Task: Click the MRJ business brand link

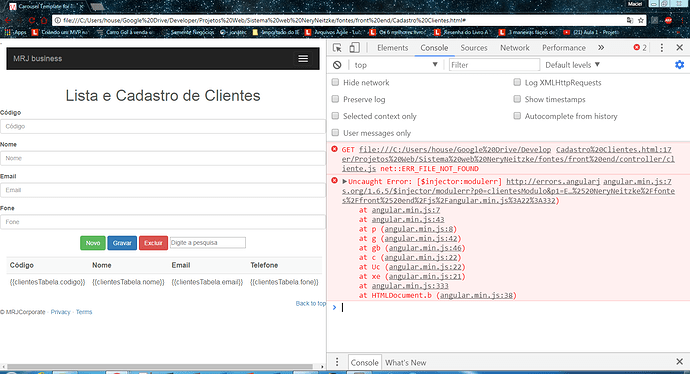Action: 37,59
